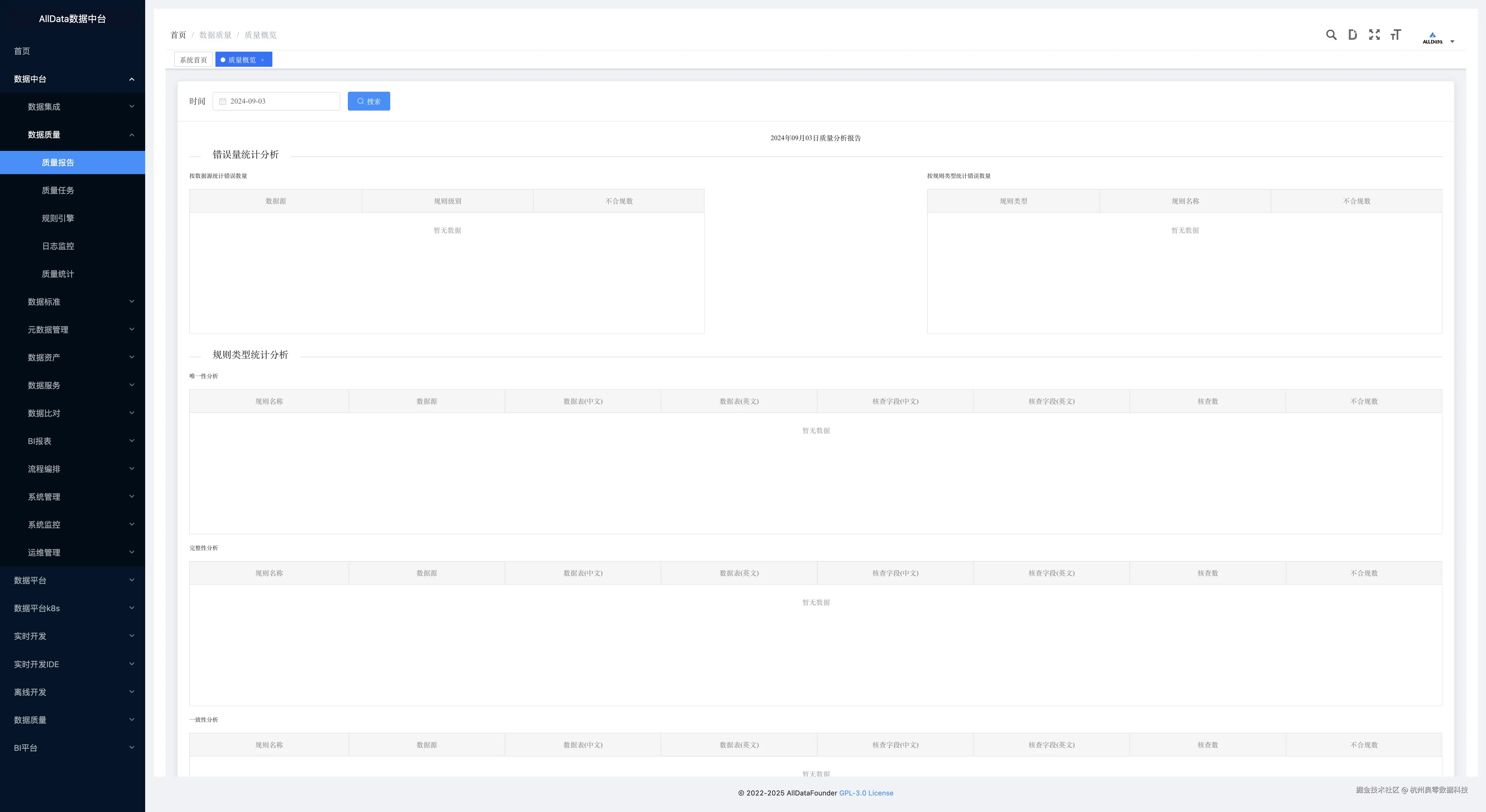This screenshot has height=812, width=1486.
Task: Click the 首页 breadcrumb link
Action: [178, 35]
